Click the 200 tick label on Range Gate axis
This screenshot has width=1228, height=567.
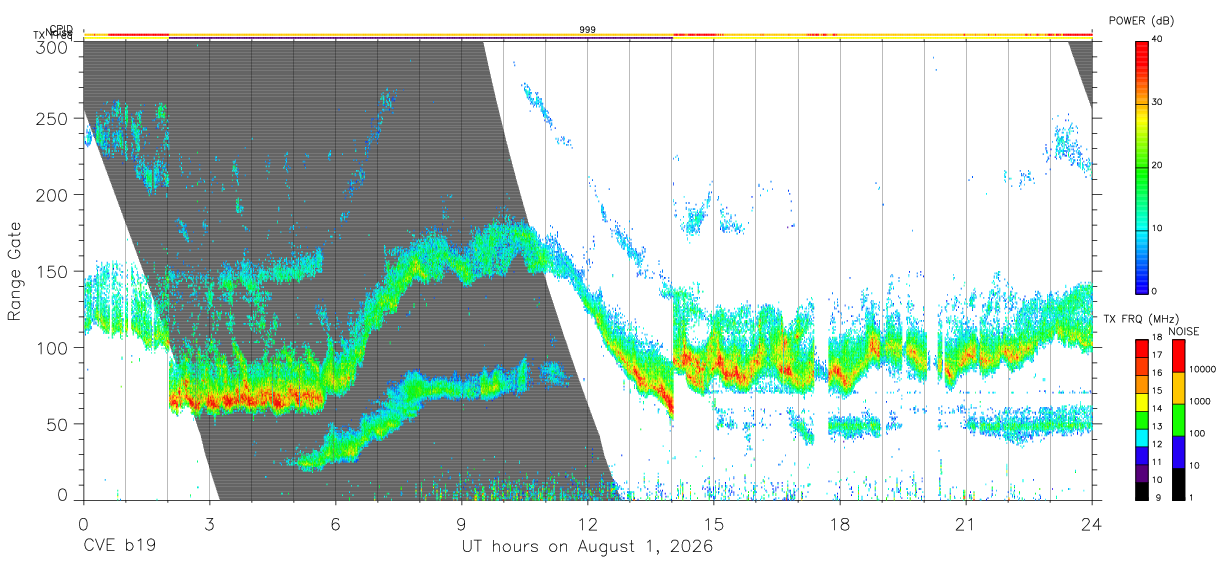point(54,194)
